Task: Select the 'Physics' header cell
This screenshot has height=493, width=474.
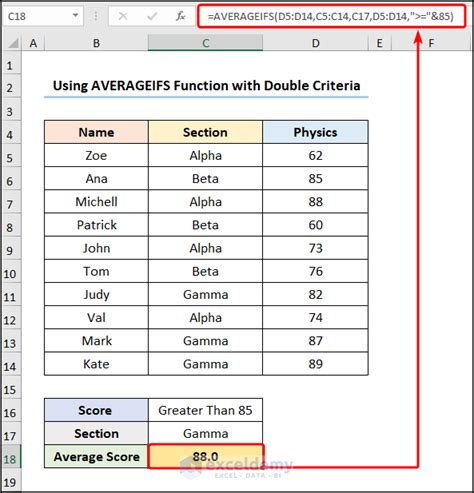Action: (x=315, y=132)
